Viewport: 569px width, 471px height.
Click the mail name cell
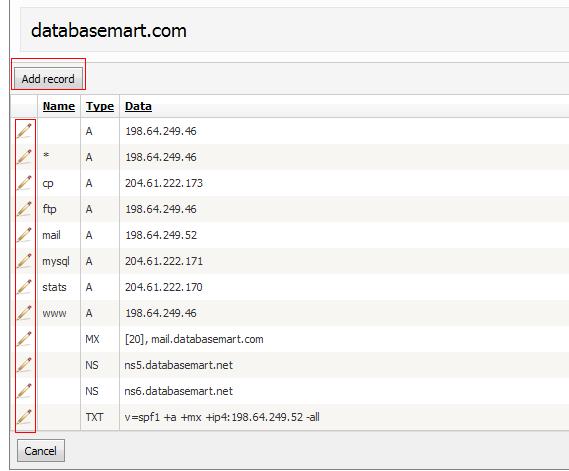tap(52, 235)
